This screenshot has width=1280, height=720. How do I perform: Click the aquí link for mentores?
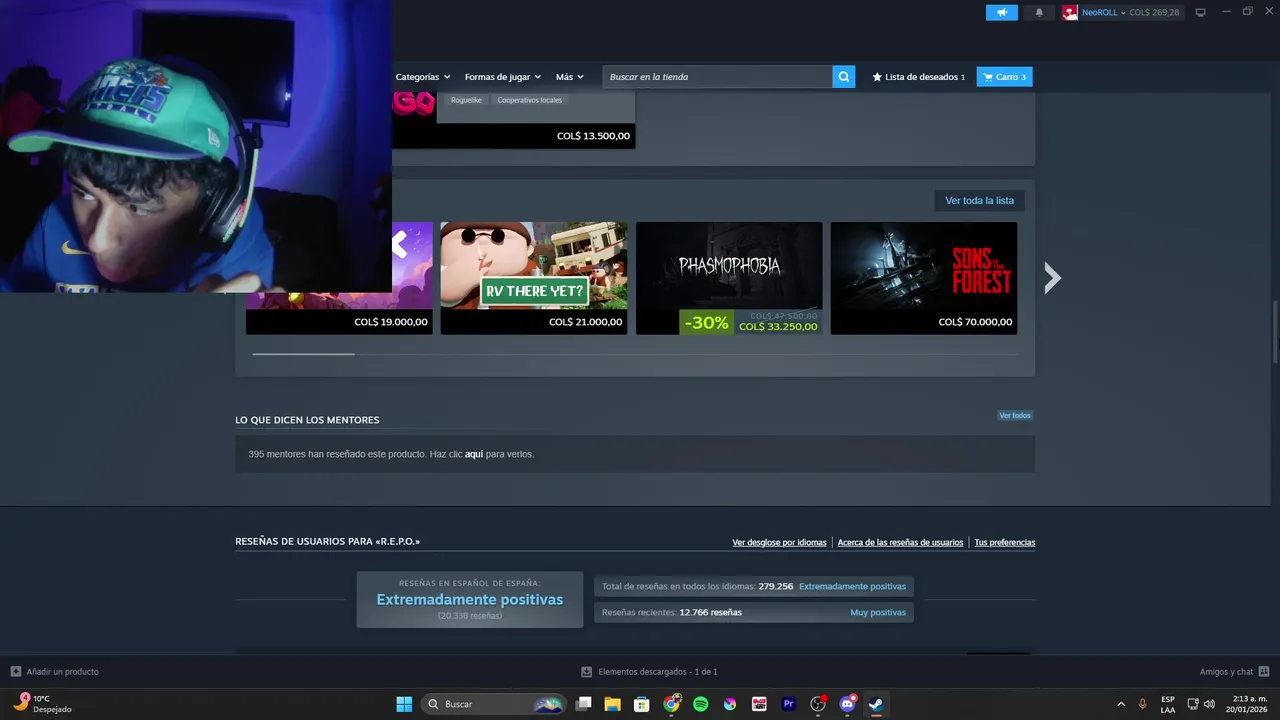(474, 454)
